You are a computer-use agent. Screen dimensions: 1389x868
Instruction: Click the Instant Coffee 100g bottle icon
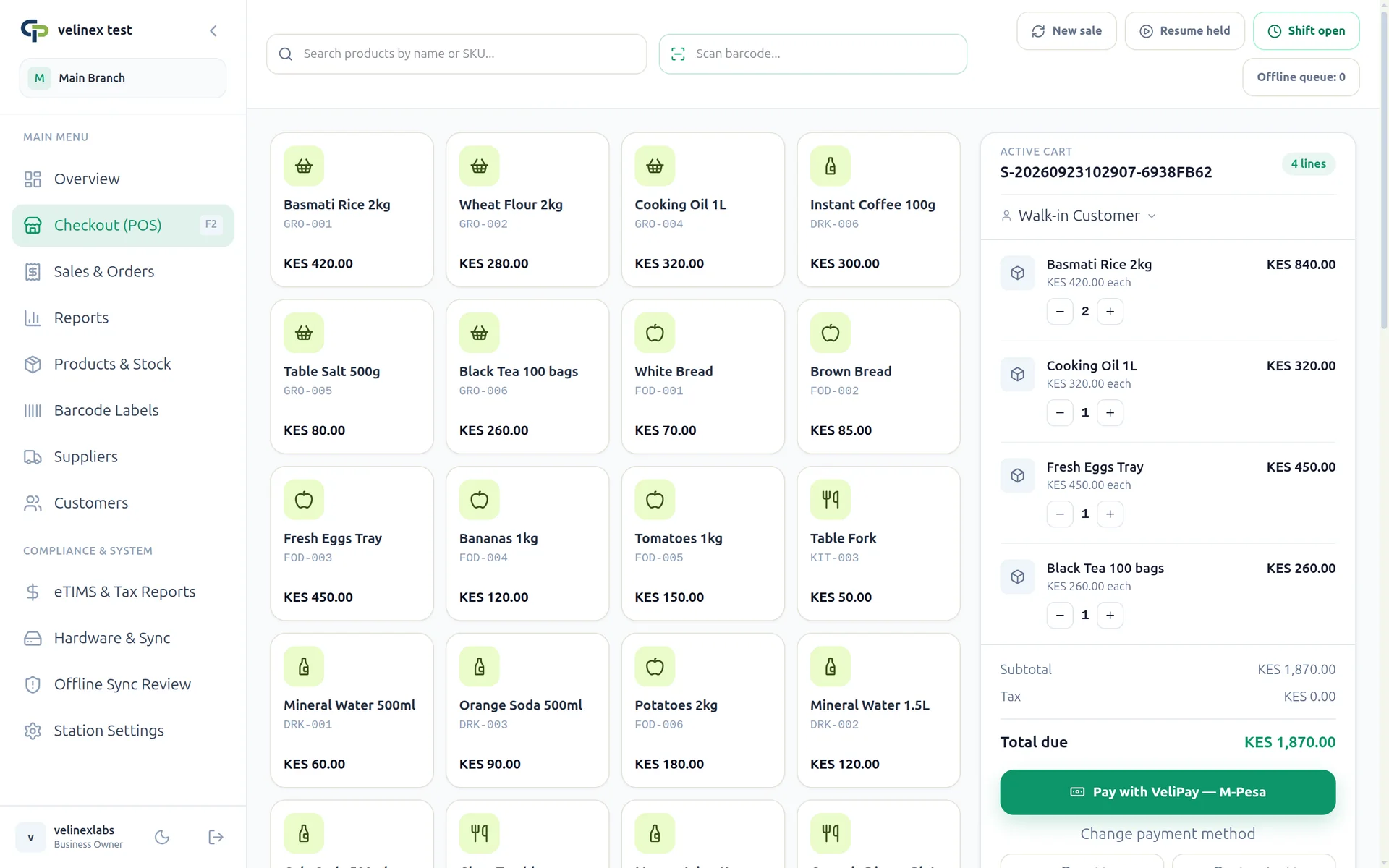[x=831, y=166]
